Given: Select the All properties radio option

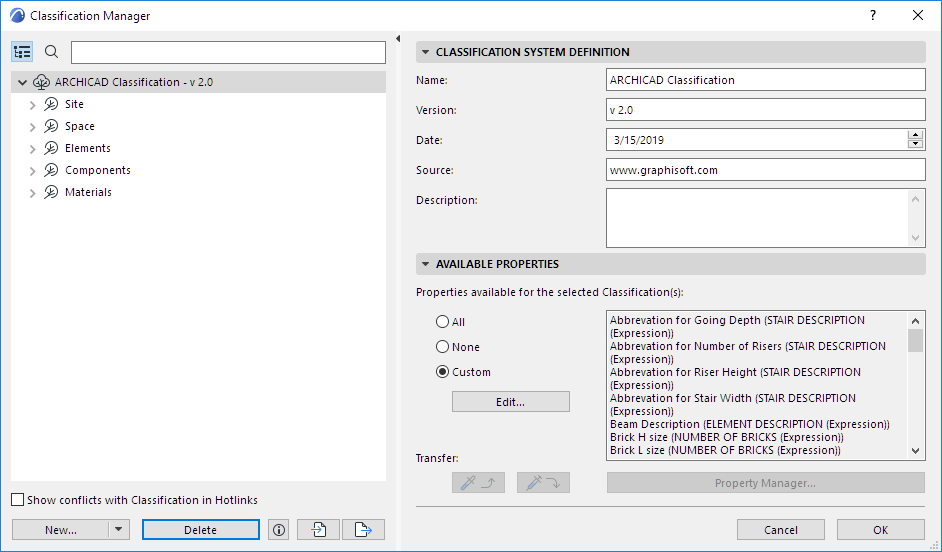Looking at the screenshot, I should tap(442, 322).
